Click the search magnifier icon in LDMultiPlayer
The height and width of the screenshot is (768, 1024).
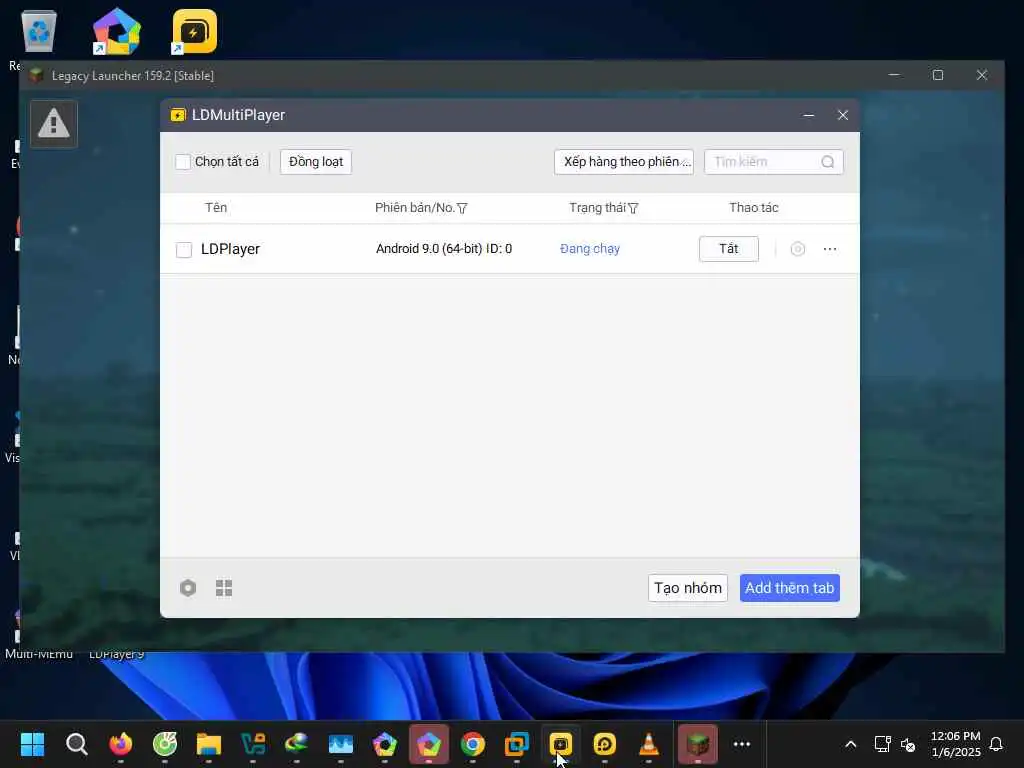[827, 162]
